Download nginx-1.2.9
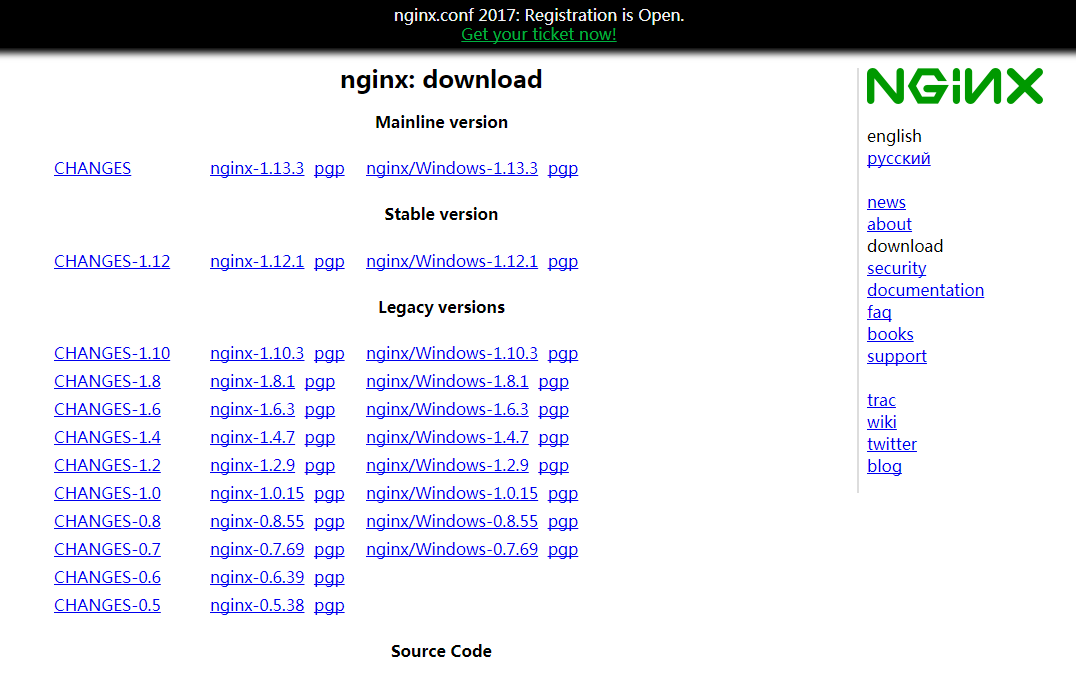This screenshot has width=1076, height=681. tap(252, 466)
